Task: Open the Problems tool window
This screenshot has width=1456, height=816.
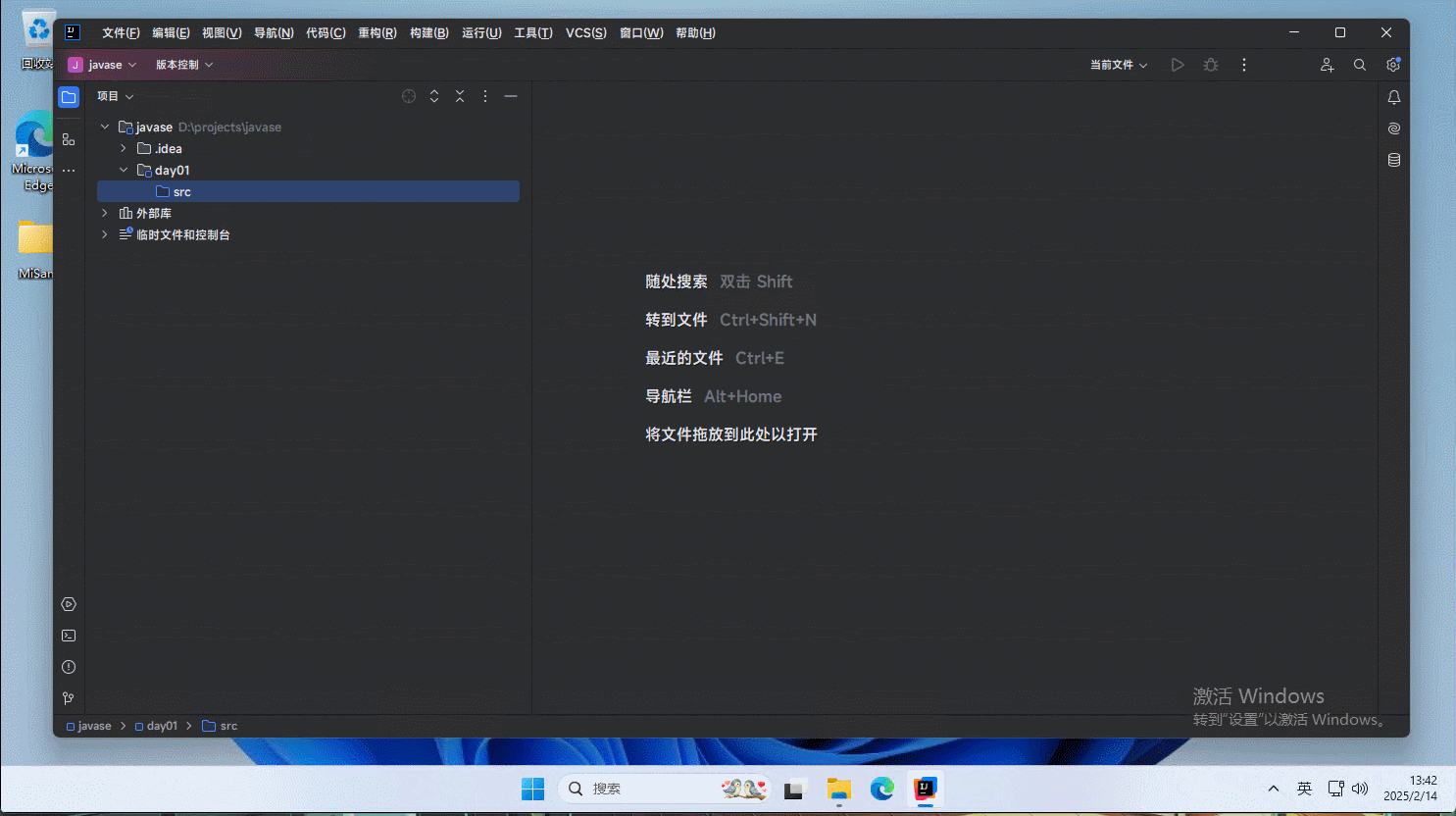Action: coord(69,667)
